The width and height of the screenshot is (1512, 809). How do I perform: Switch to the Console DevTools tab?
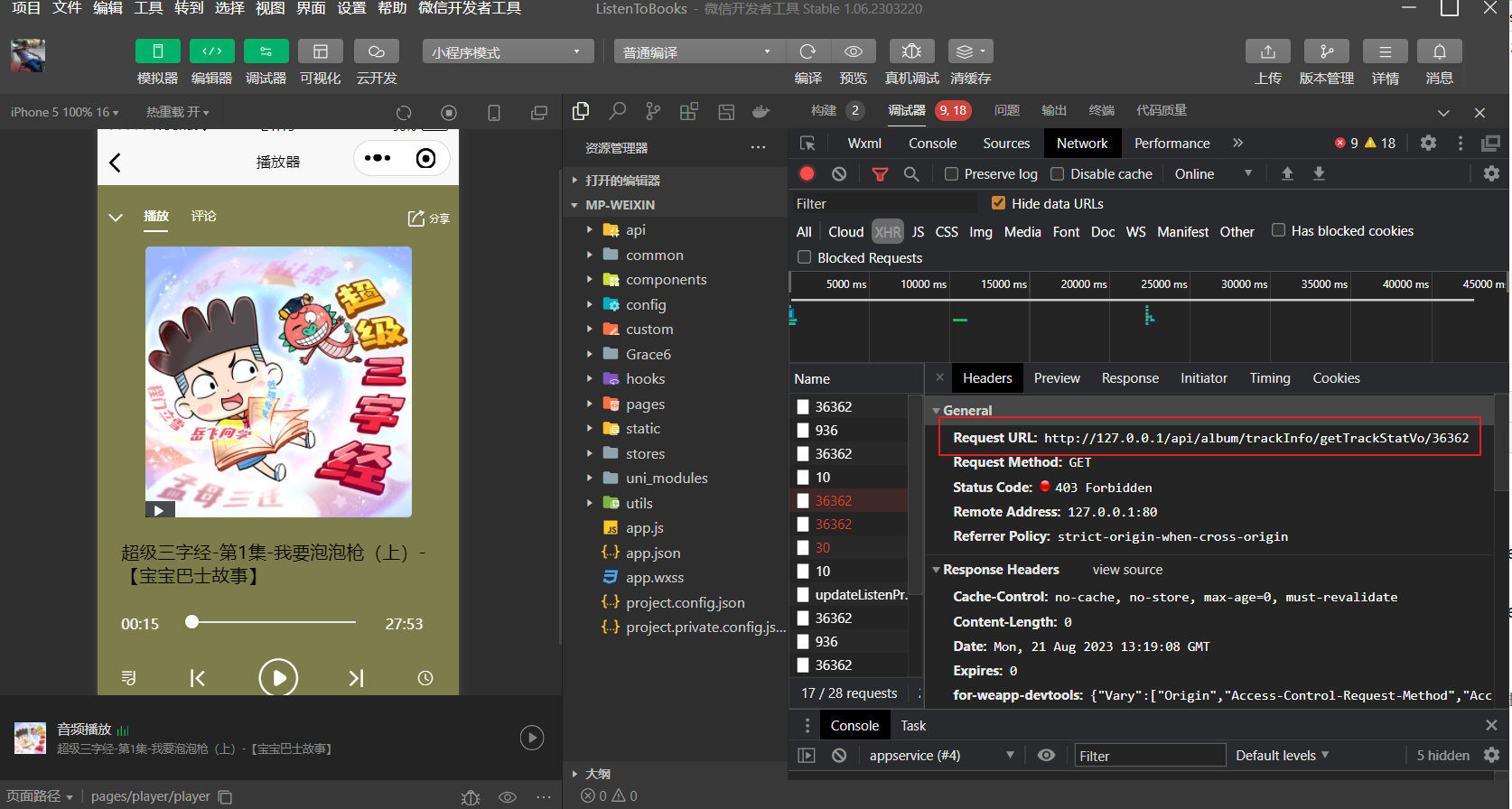point(932,144)
